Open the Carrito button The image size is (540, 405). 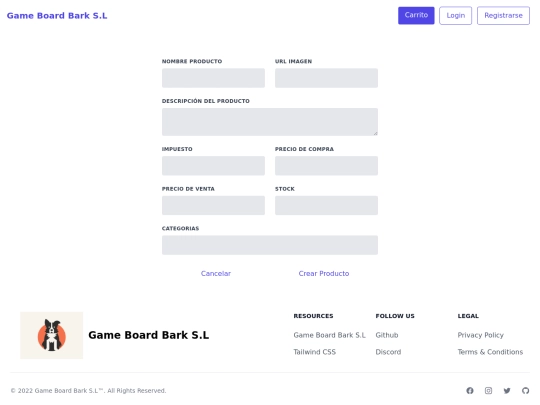416,15
